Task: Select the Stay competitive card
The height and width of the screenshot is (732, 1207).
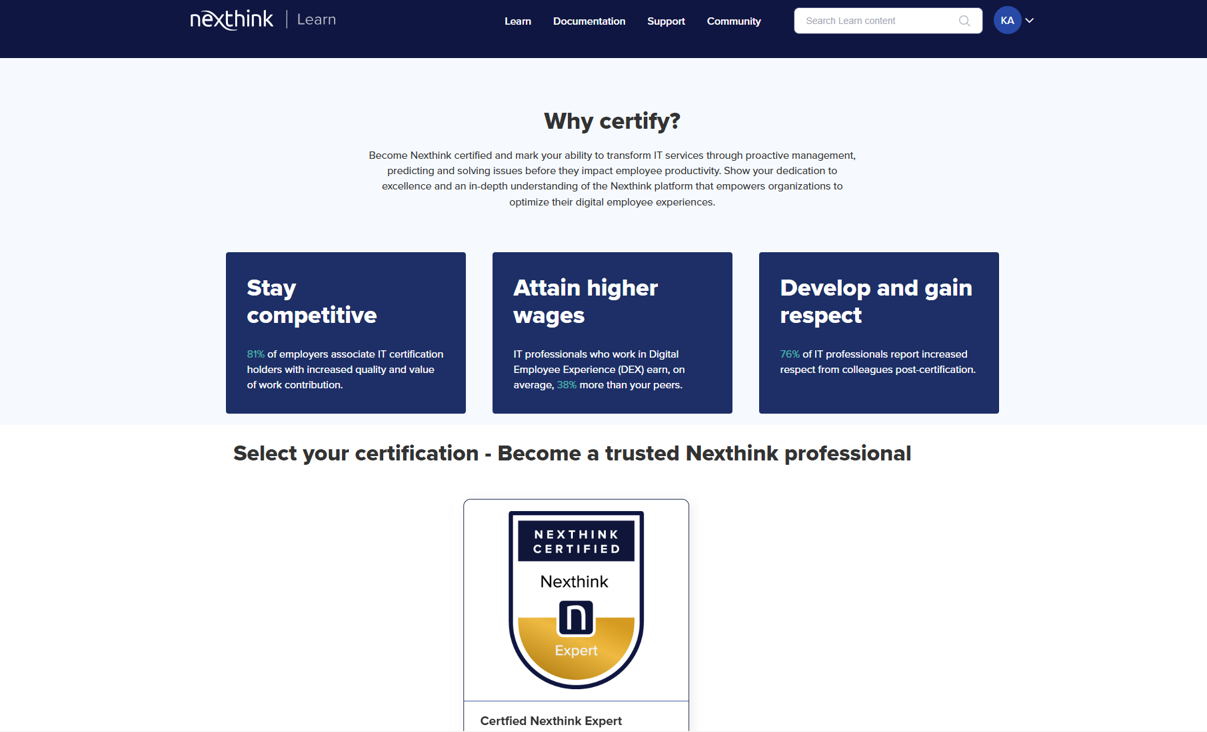Action: 345,332
